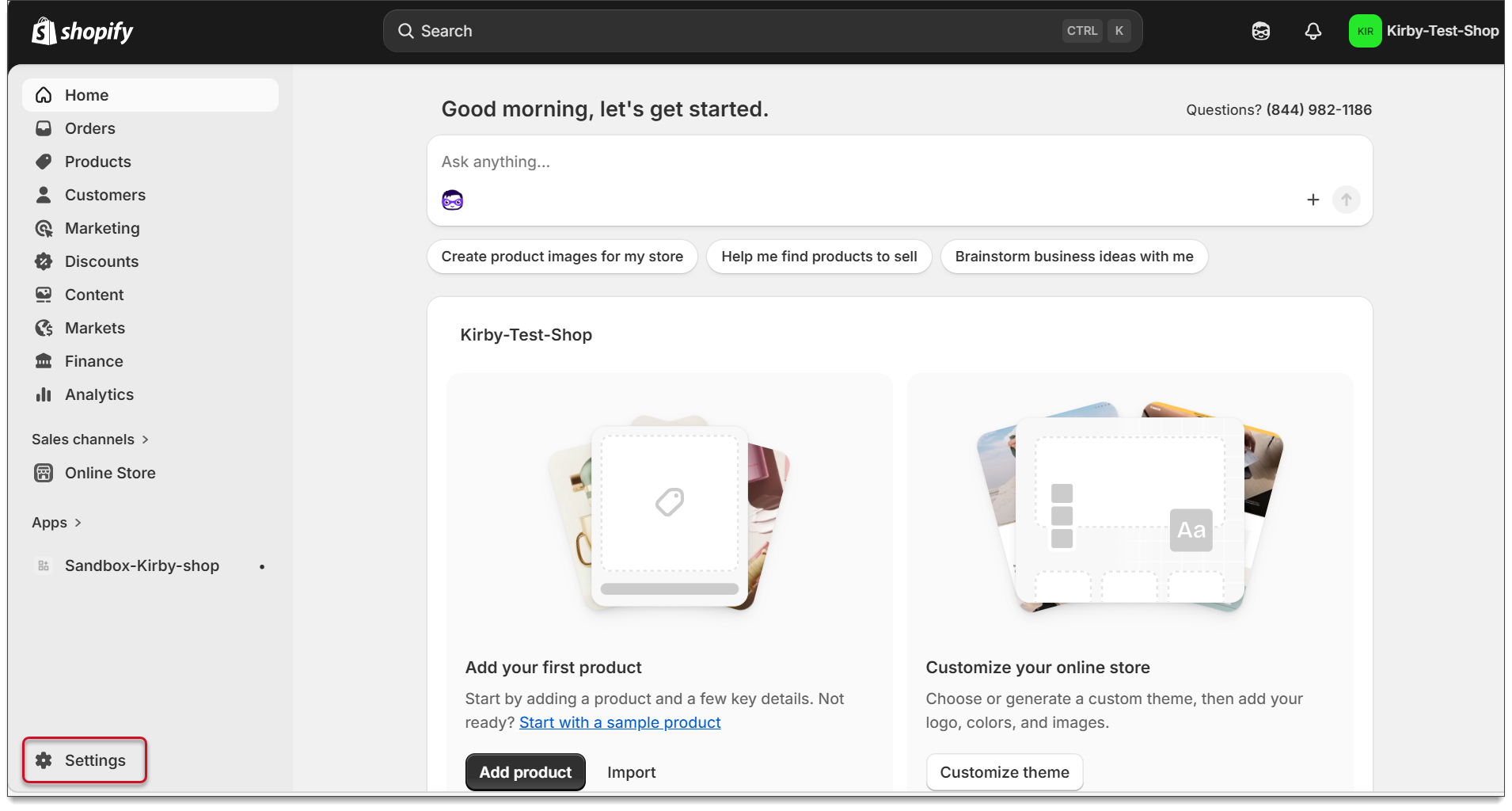Viewport: 1512px width, 811px height.
Task: Open the notifications bell
Action: pyautogui.click(x=1313, y=31)
